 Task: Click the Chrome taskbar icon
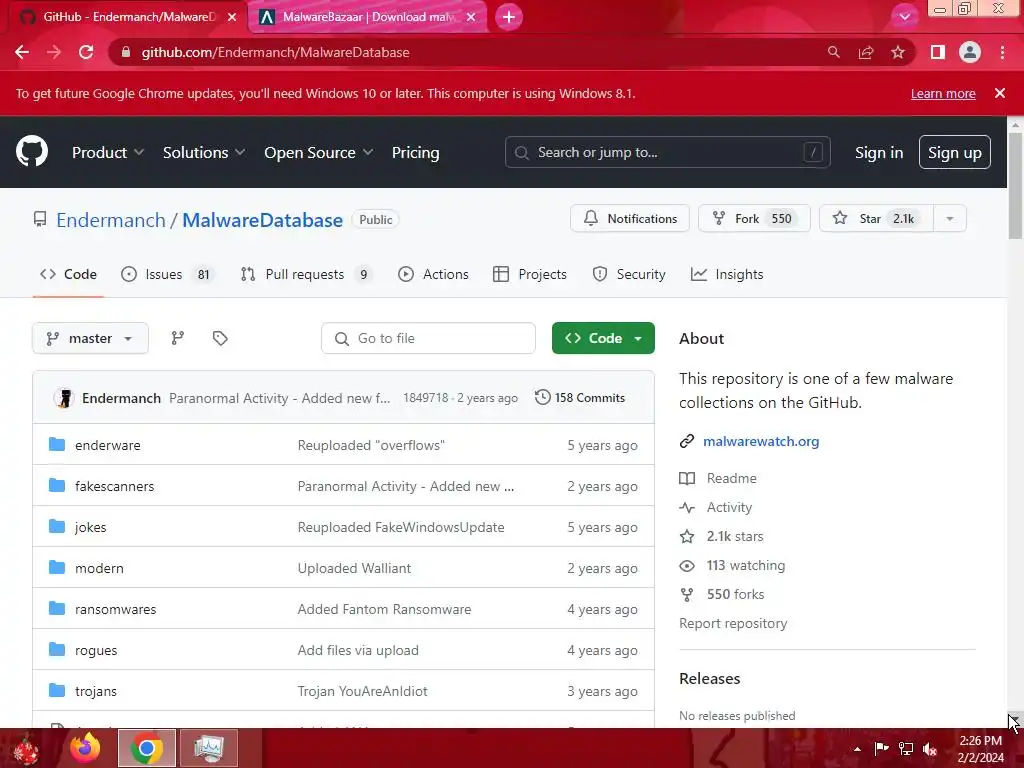[x=147, y=748]
